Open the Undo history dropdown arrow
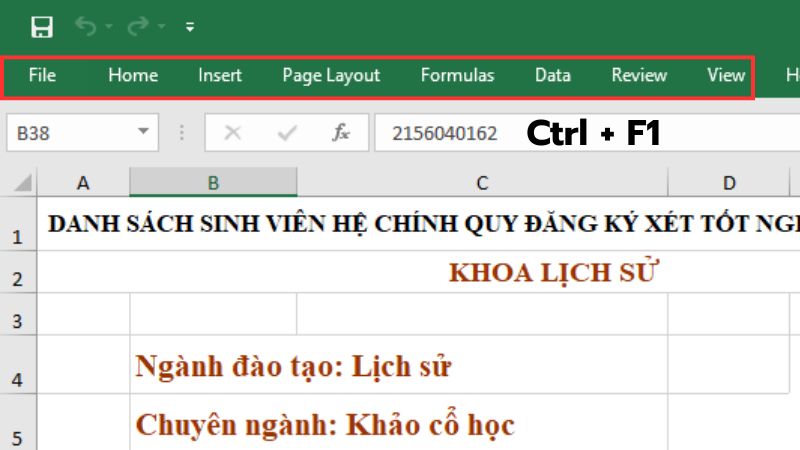800x450 pixels. click(x=109, y=27)
